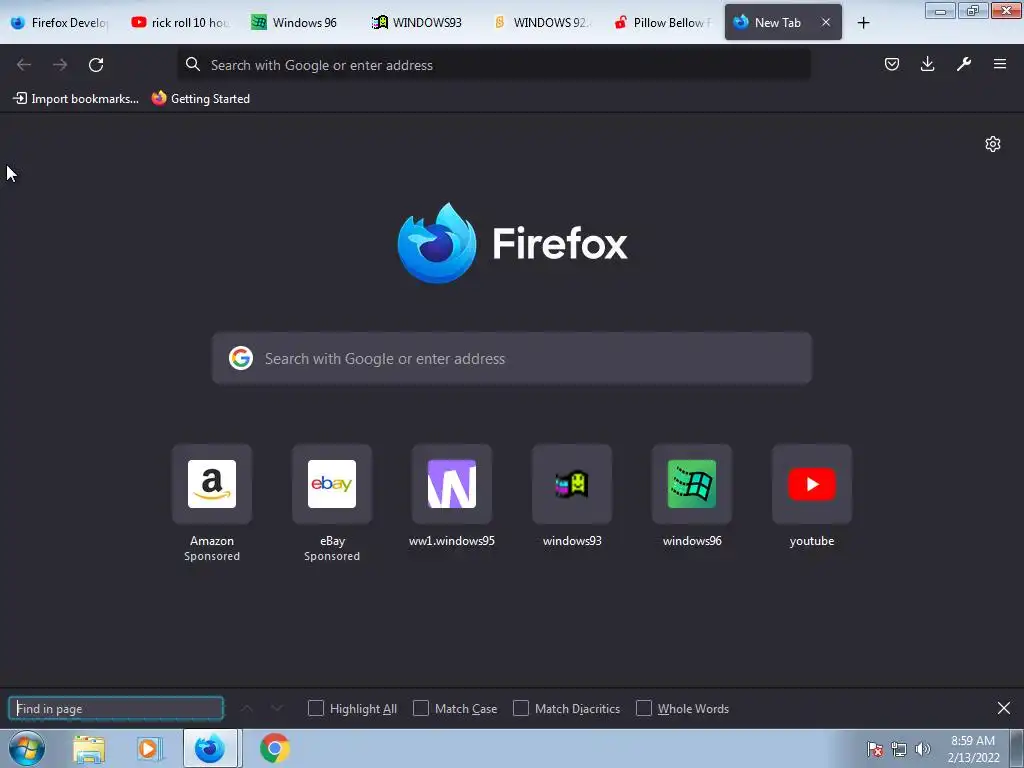
Task: Toggle Match Diacritics checkbox
Action: (520, 709)
